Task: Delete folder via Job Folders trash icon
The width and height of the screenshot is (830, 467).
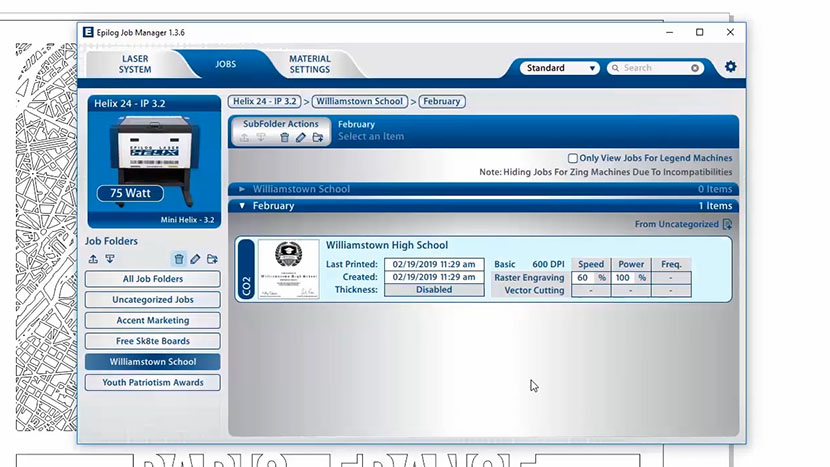Action: coord(179,259)
